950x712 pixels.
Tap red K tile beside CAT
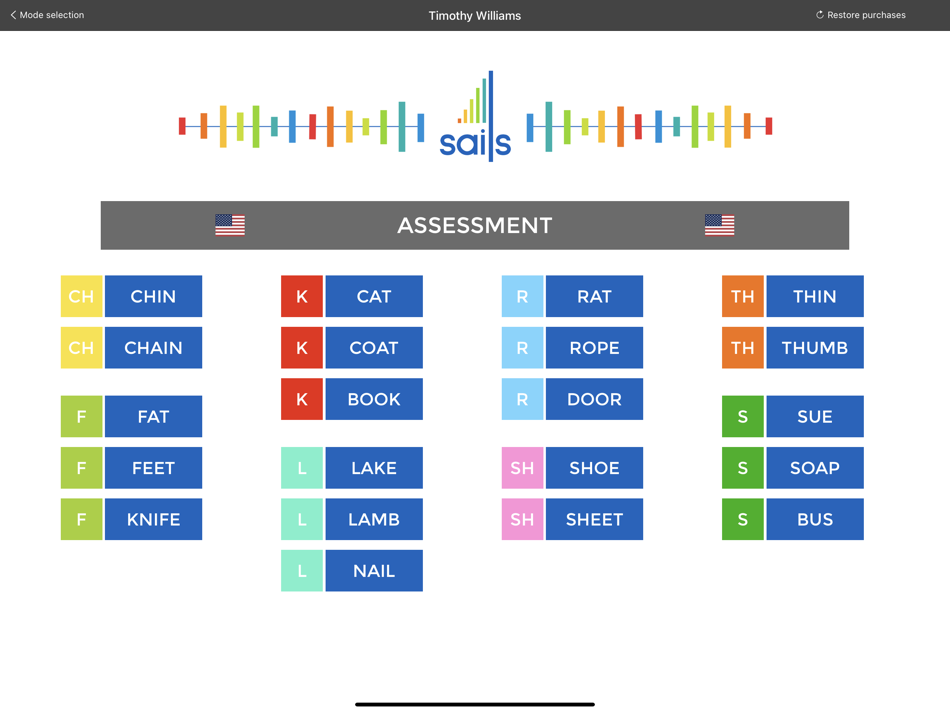302,296
